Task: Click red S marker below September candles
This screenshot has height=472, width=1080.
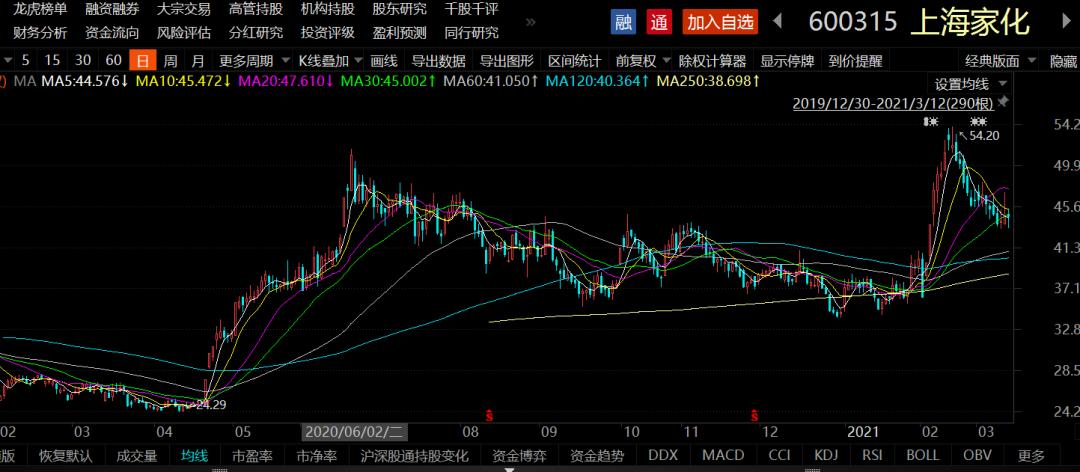Action: [489, 415]
